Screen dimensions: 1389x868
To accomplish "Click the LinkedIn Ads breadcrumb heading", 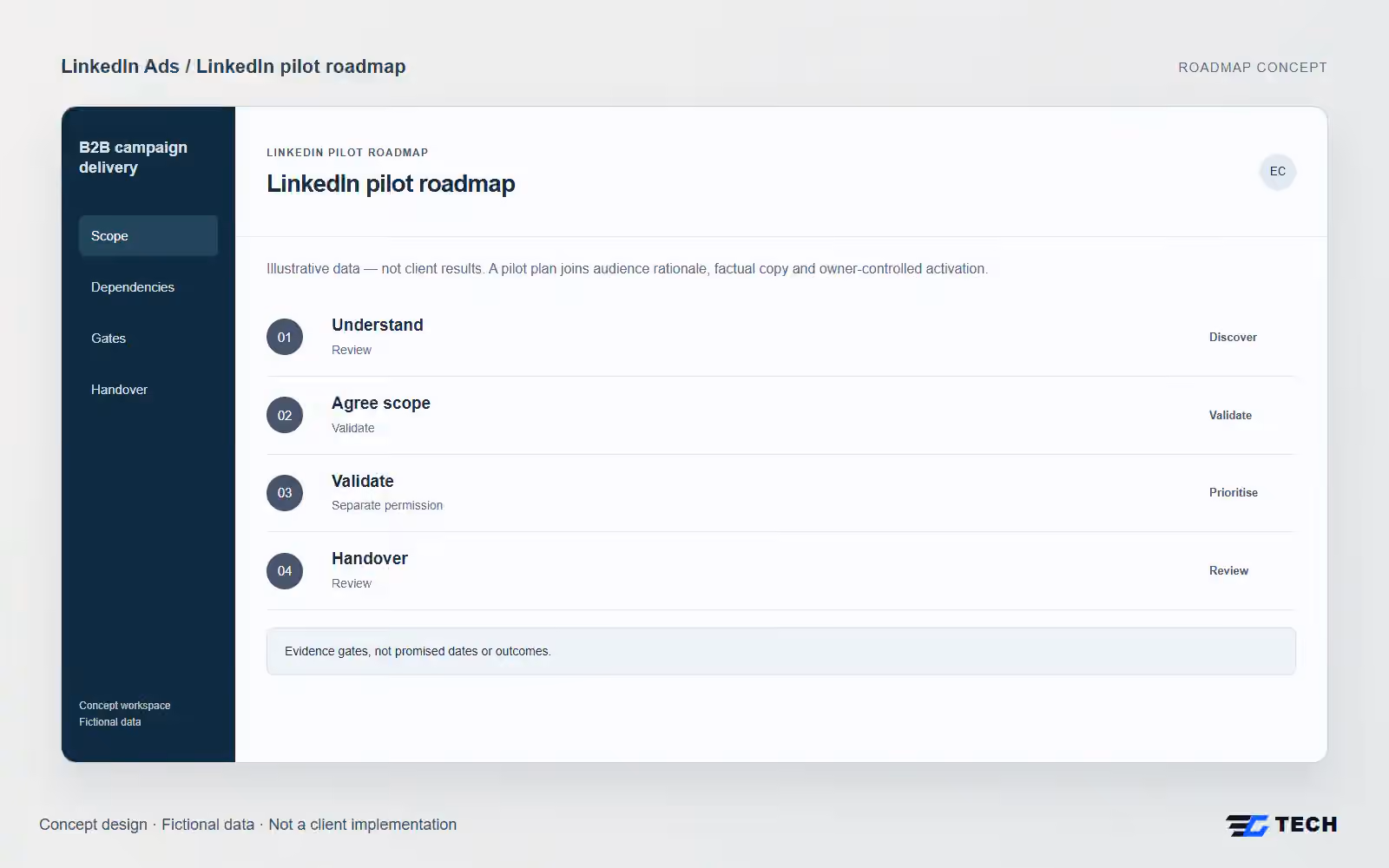I will (x=234, y=67).
